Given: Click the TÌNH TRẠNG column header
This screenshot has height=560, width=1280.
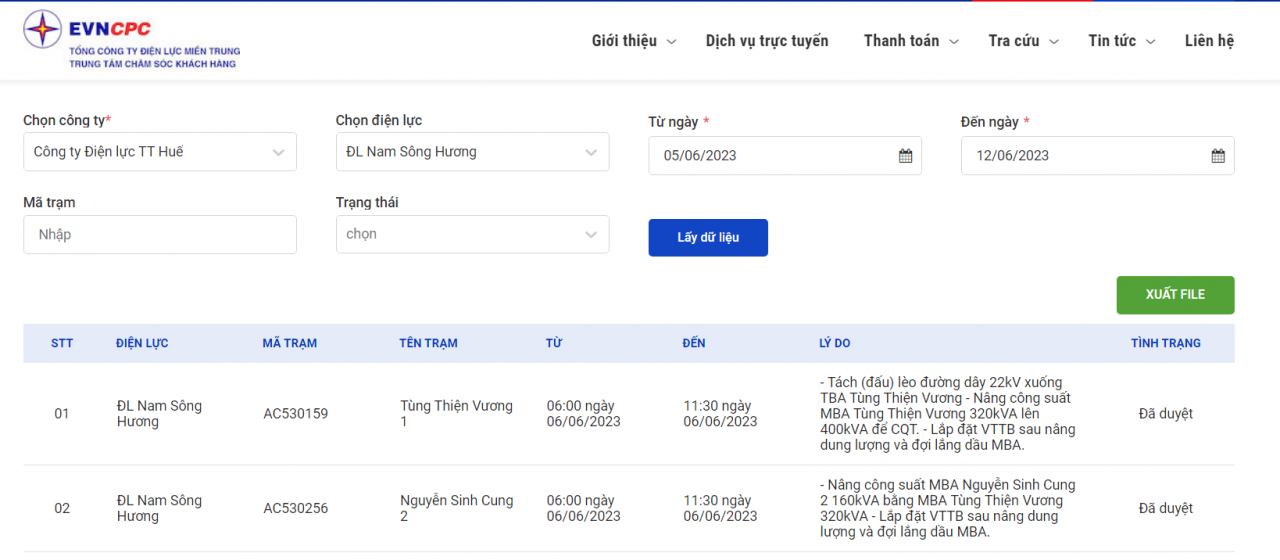Looking at the screenshot, I should (1166, 343).
